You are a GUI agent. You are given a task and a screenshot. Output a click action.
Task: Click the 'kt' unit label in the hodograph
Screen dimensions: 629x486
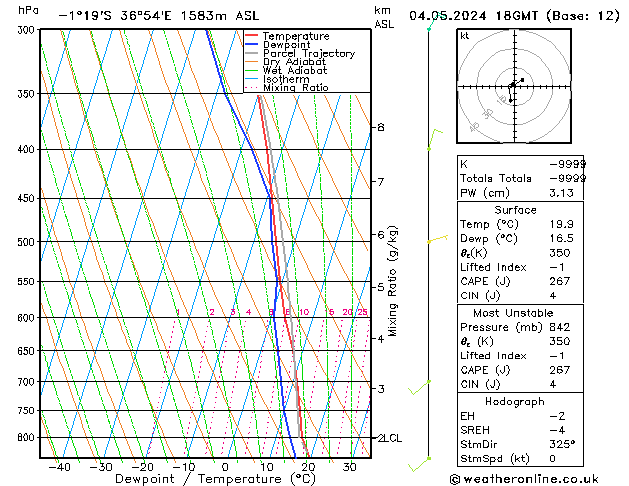(x=465, y=36)
